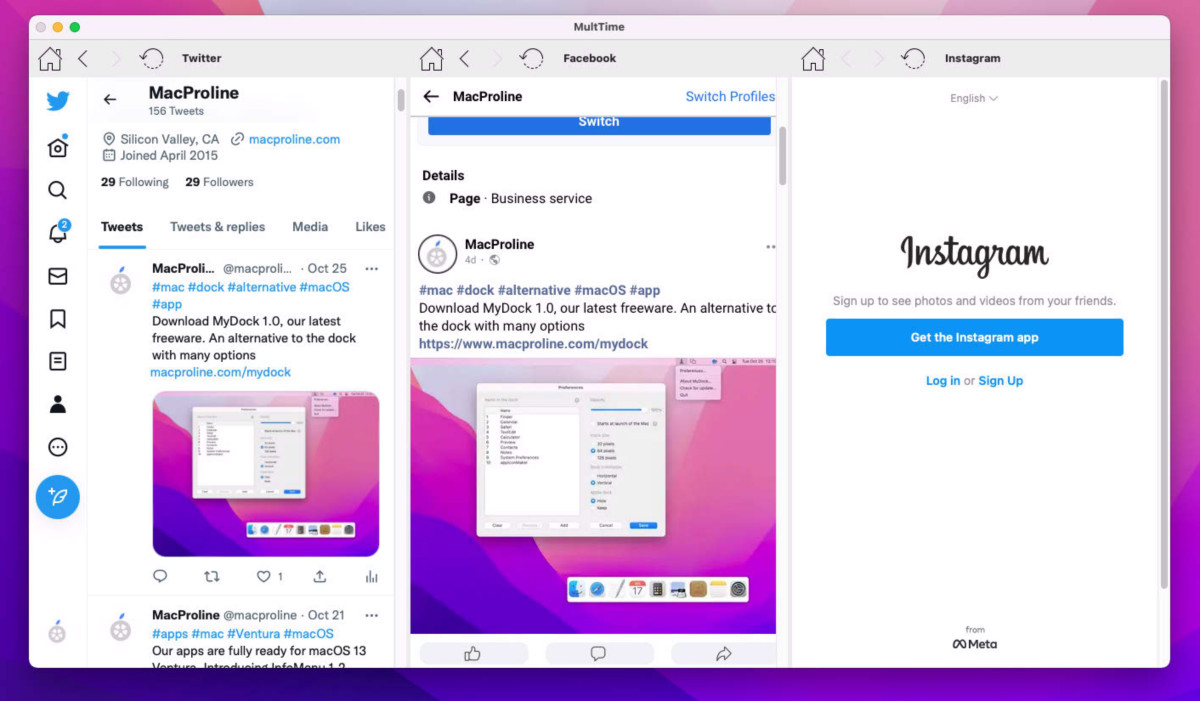
Task: Click the Twitter bird logo in the sidebar
Action: click(x=58, y=101)
